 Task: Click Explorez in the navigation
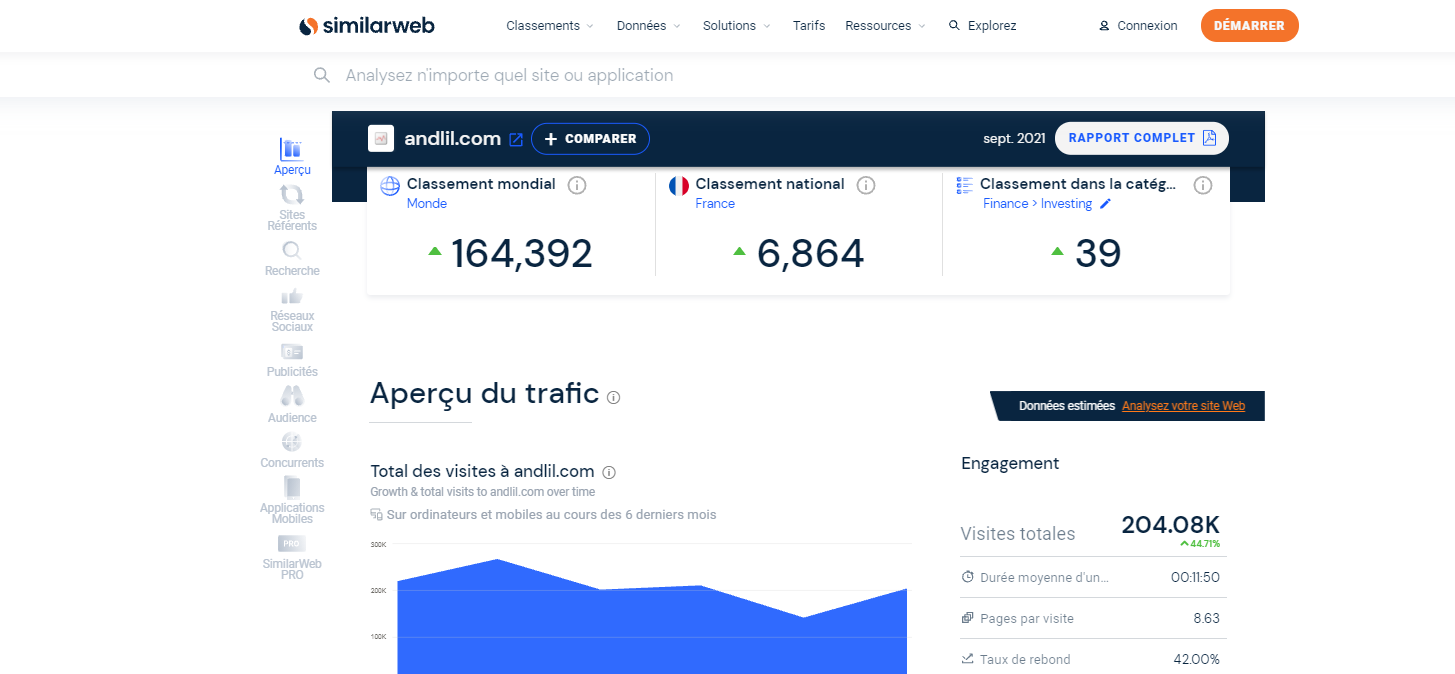[982, 26]
